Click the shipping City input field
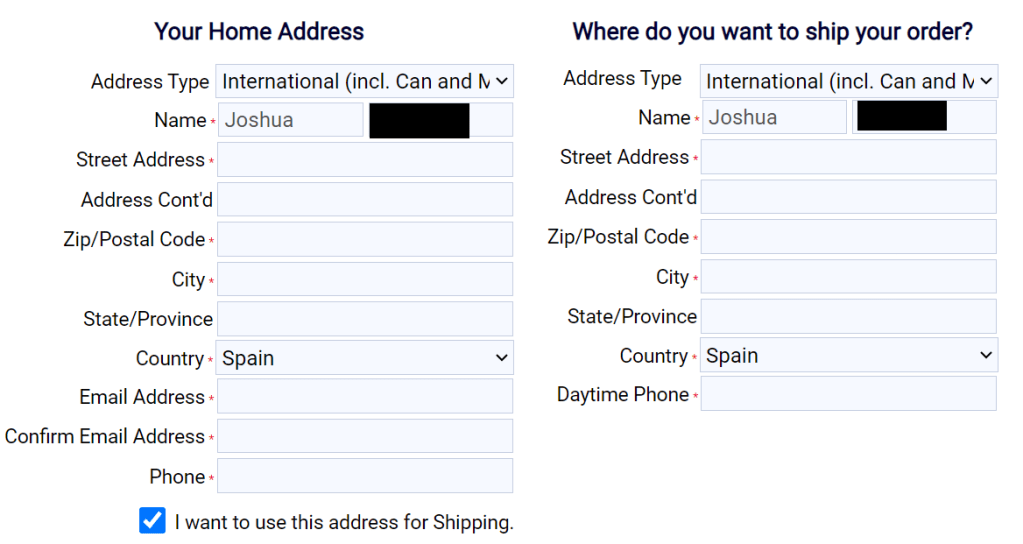The image size is (1023, 544). pyautogui.click(x=849, y=277)
